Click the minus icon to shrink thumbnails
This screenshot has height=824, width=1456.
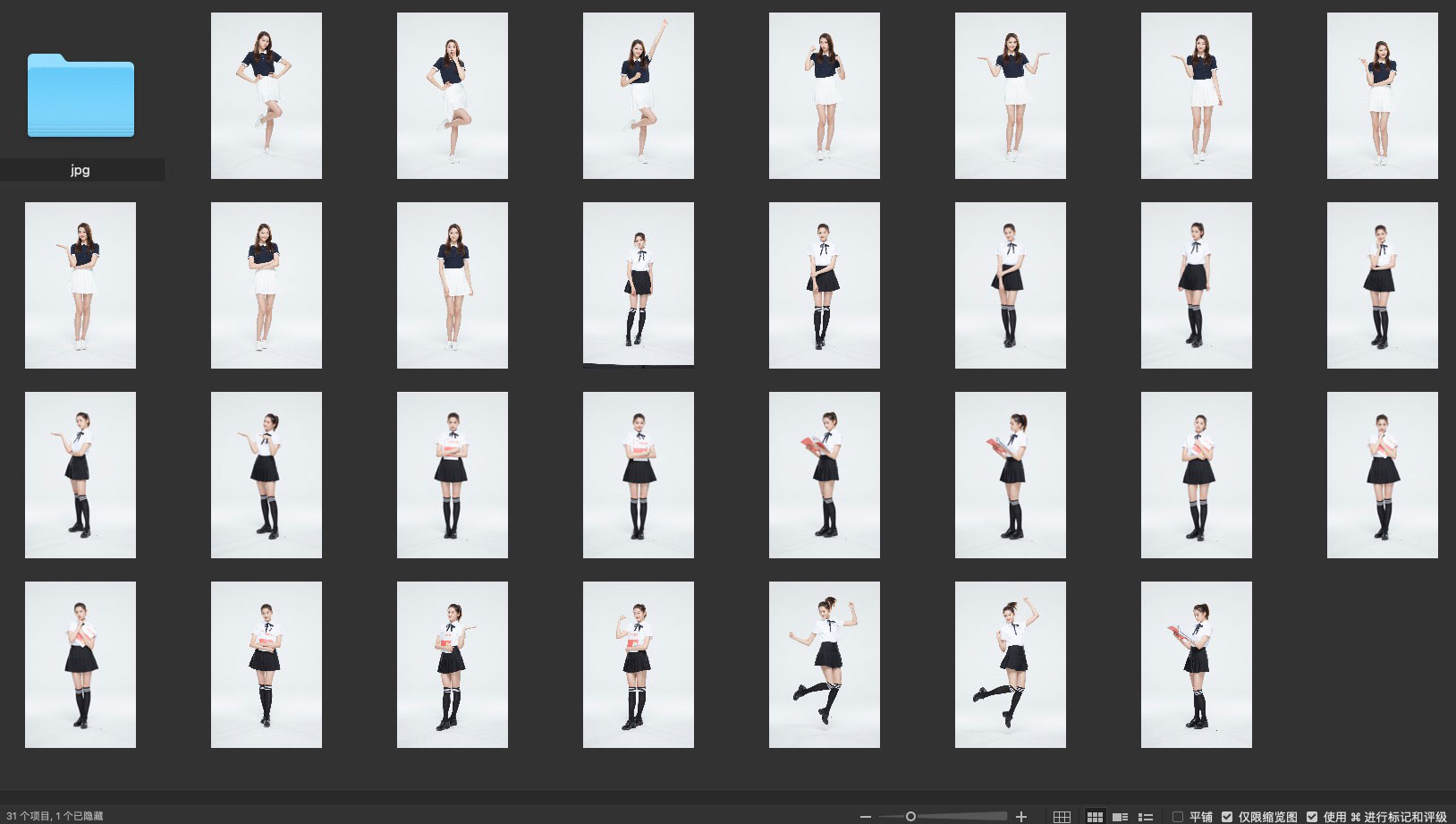(865, 817)
